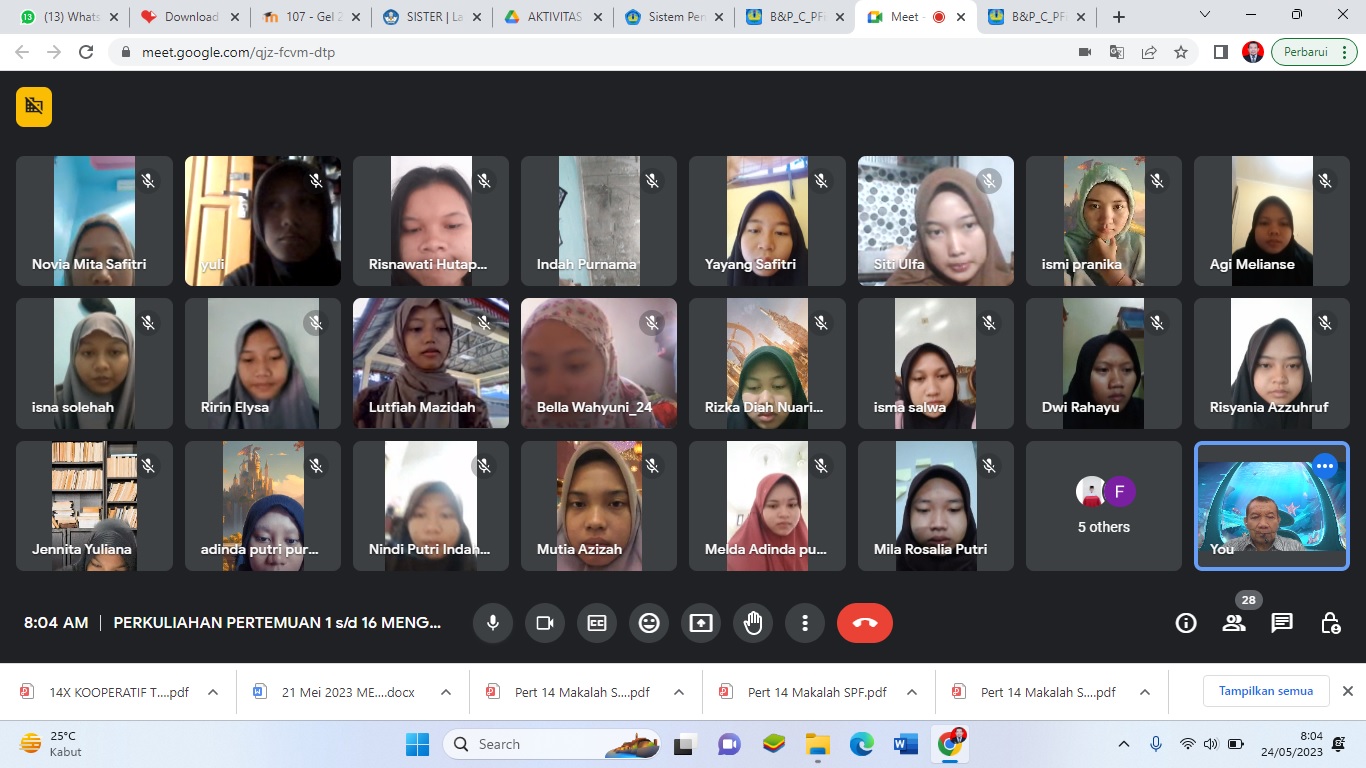This screenshot has height=768, width=1366.
Task: Toggle the microphone in call controls
Action: 493,623
